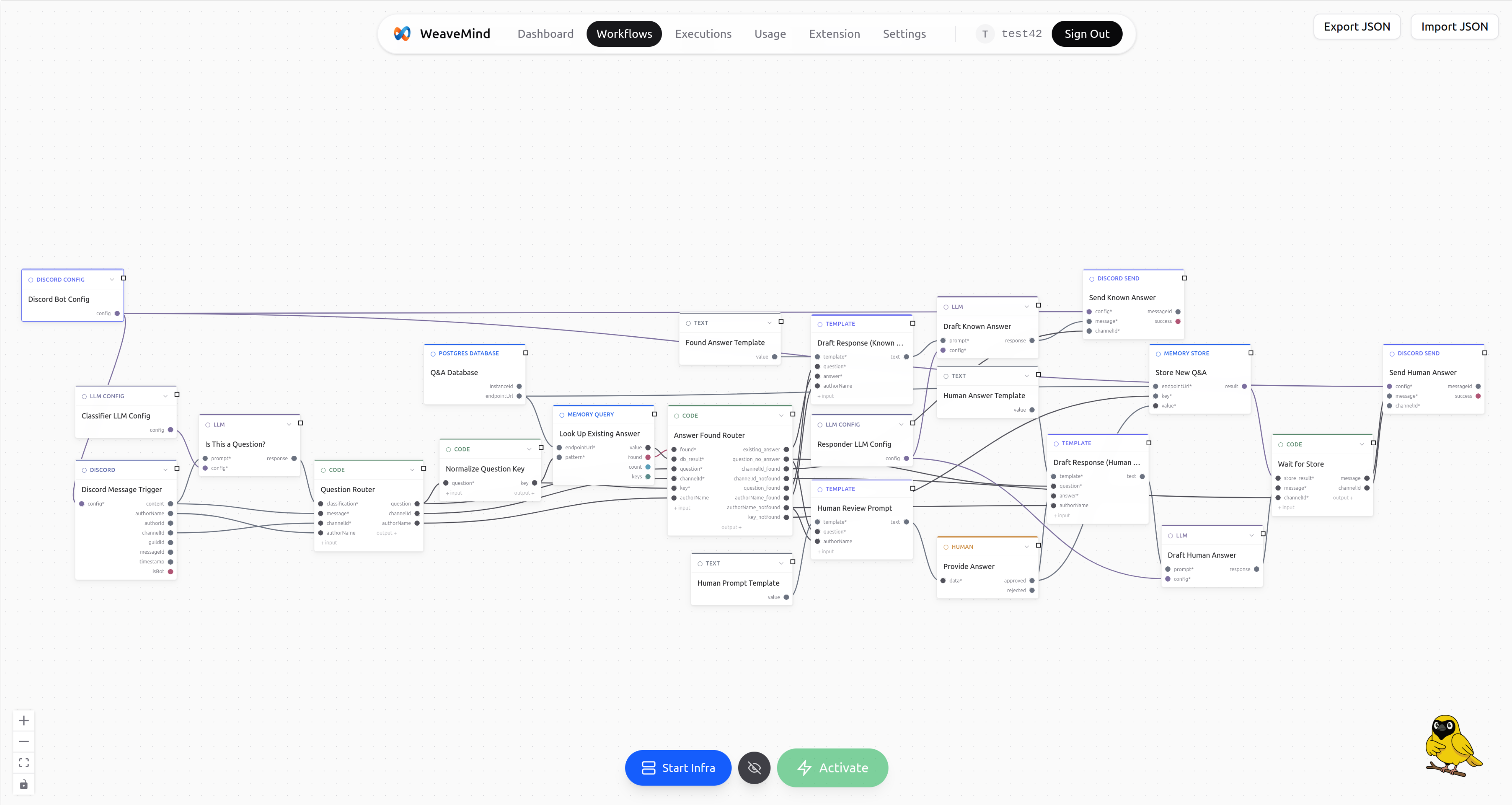Click the lock canvas icon
This screenshot has width=1512, height=805.
(x=23, y=784)
